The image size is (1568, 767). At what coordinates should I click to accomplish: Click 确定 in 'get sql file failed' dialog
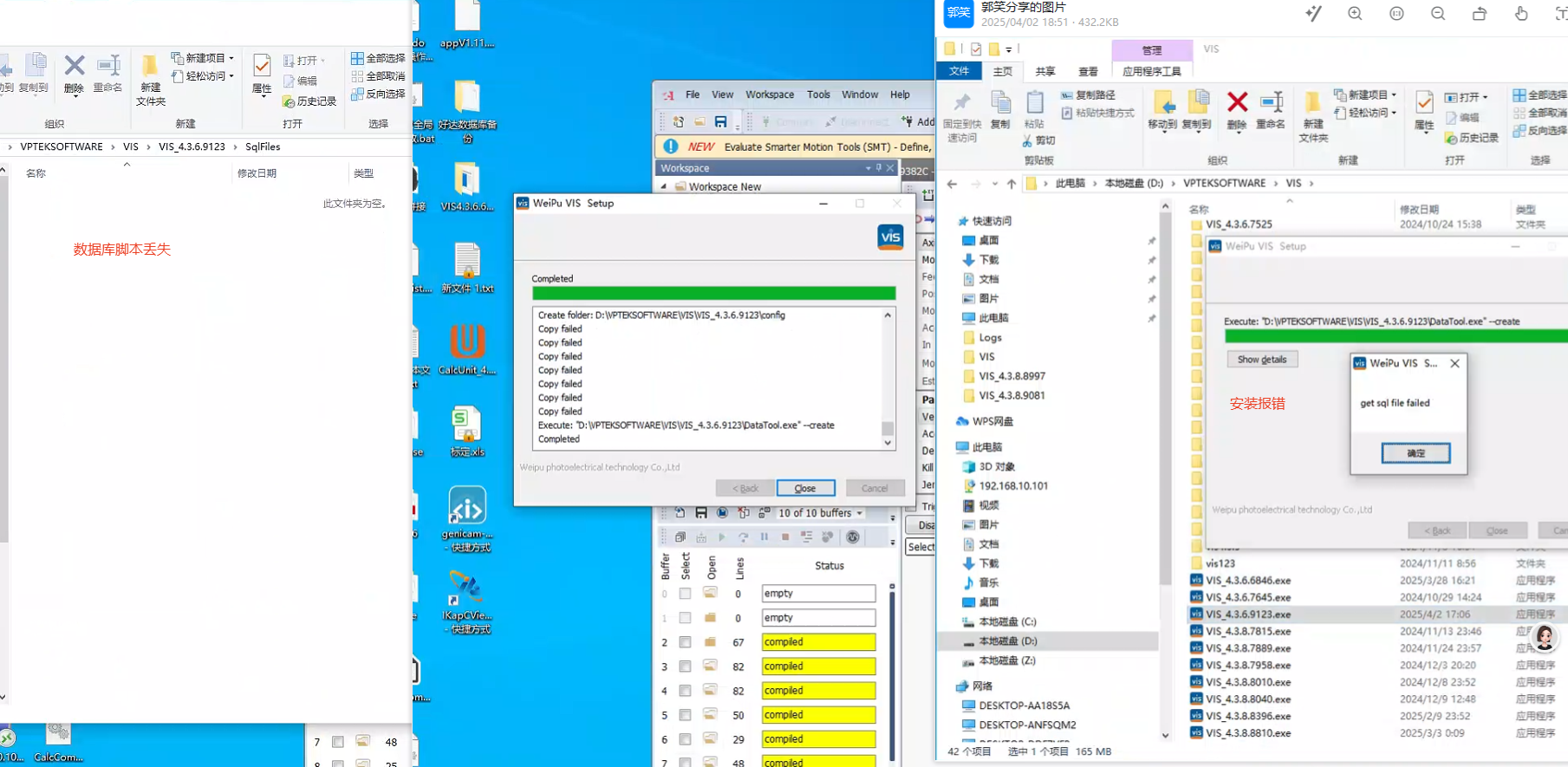coord(1415,453)
